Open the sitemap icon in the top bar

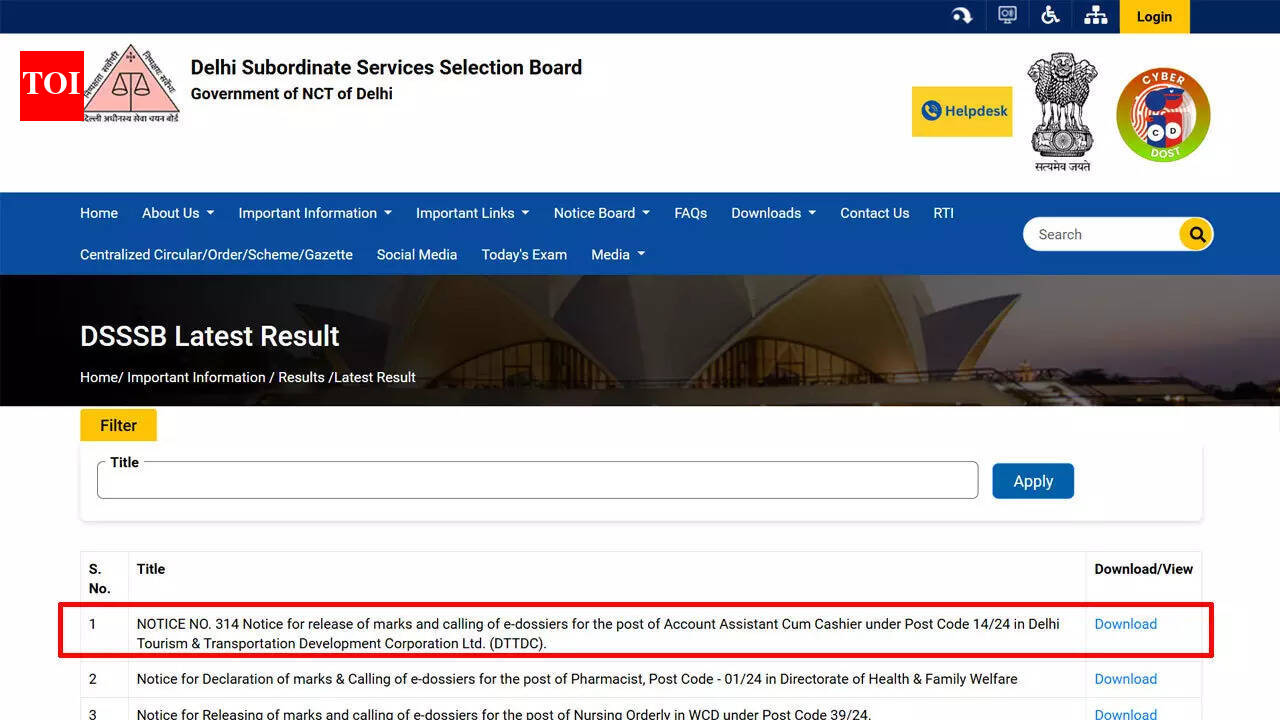click(x=1095, y=14)
